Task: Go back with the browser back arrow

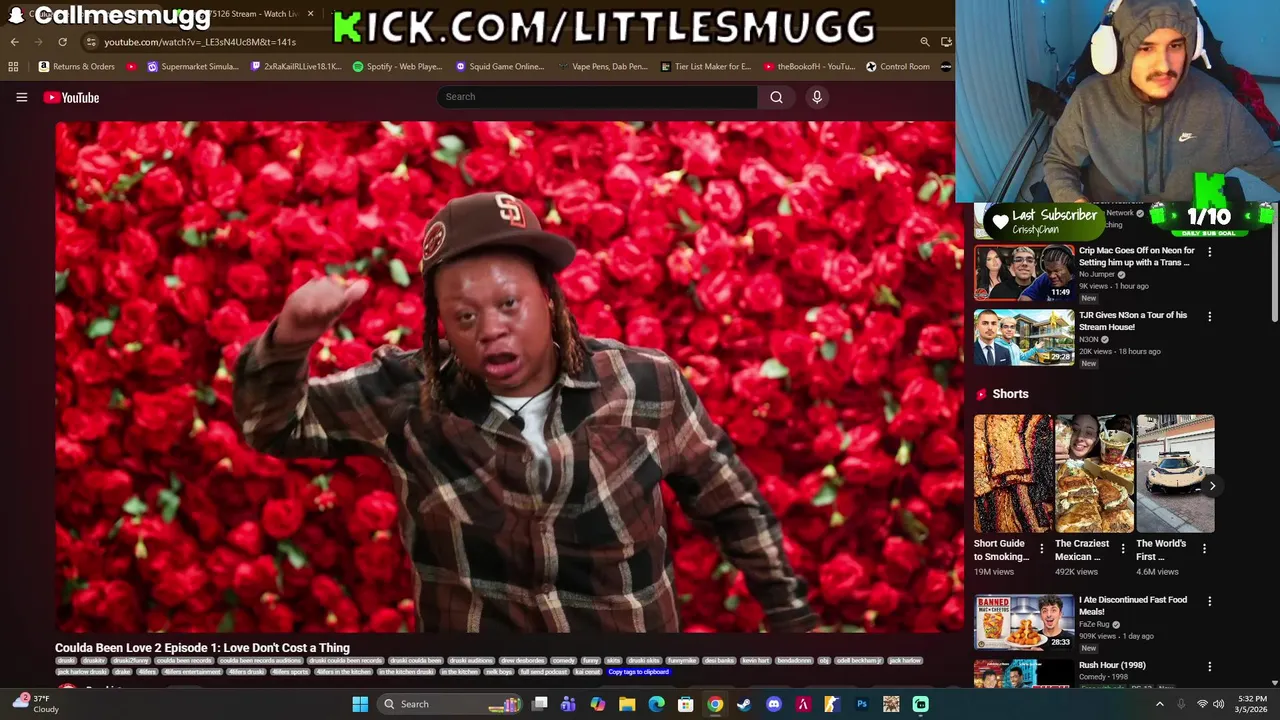Action: [14, 42]
